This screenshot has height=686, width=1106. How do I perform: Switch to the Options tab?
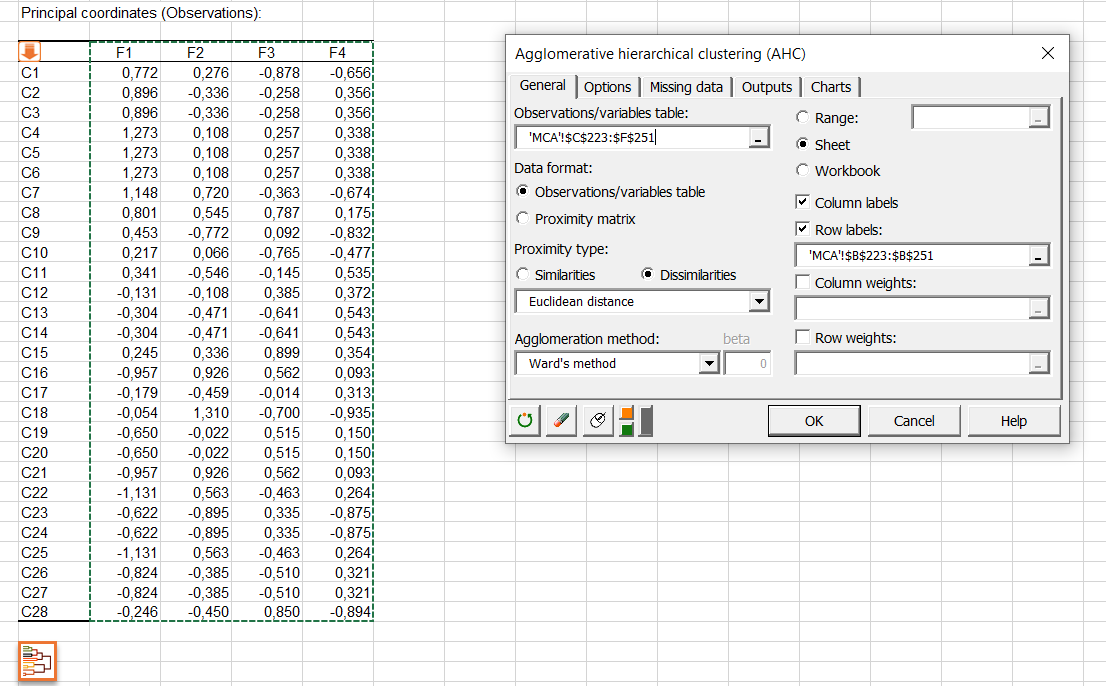[x=607, y=87]
